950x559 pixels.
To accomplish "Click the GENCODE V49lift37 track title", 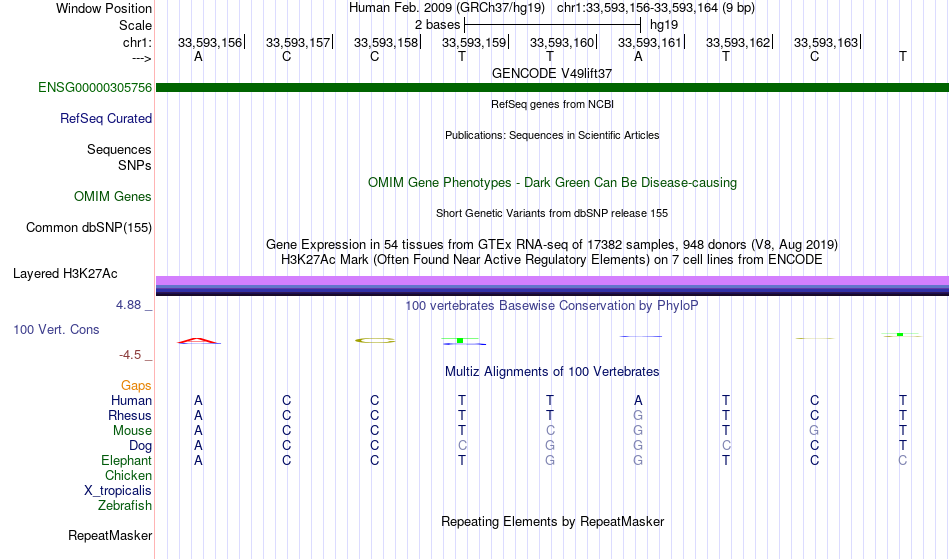I will [x=552, y=73].
